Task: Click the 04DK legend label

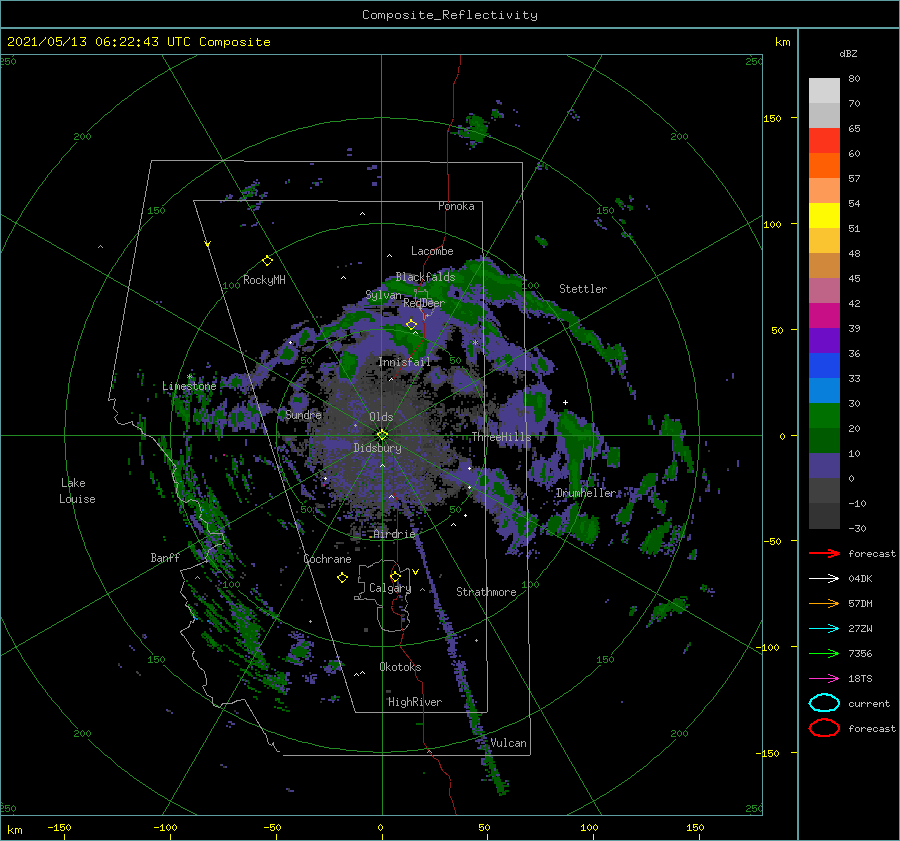Action: (860, 579)
